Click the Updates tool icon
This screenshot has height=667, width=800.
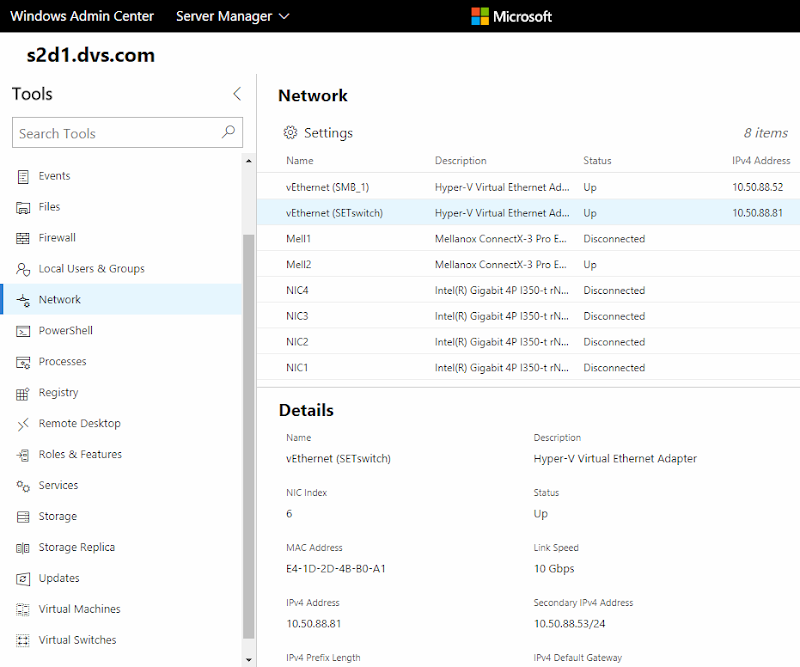tap(23, 579)
